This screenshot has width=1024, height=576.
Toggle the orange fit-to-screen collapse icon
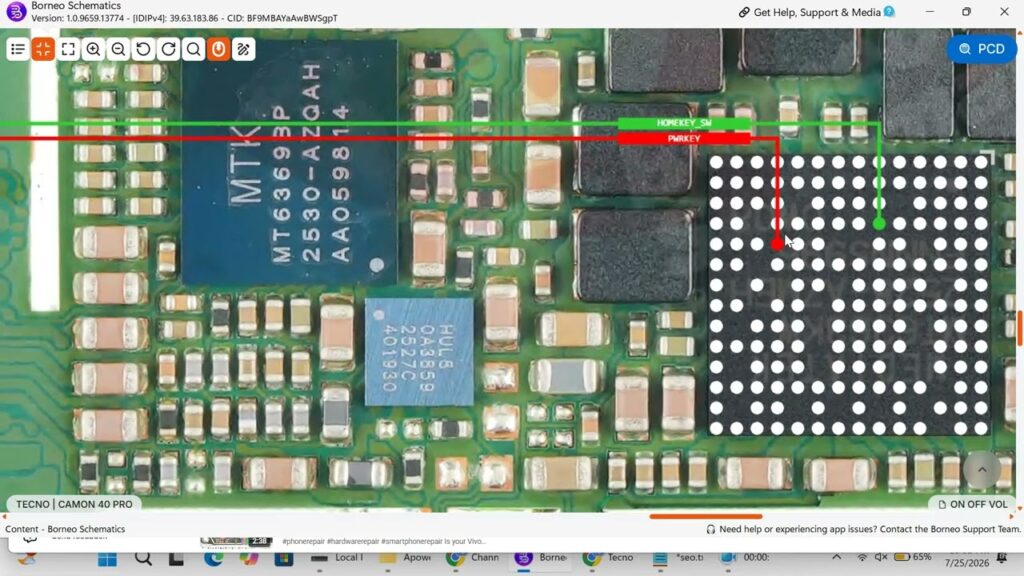pos(43,49)
